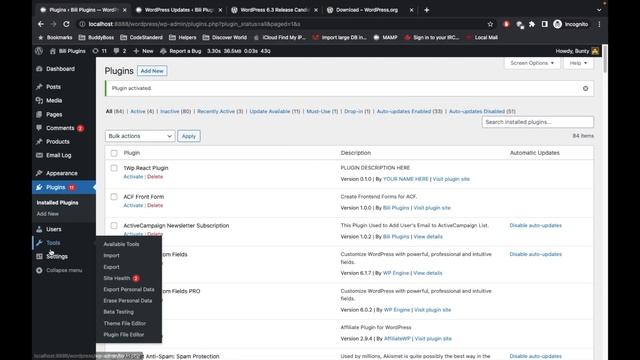Image resolution: width=640 pixels, height=360 pixels.
Task: Open a new browser tab
Action: (x=427, y=10)
